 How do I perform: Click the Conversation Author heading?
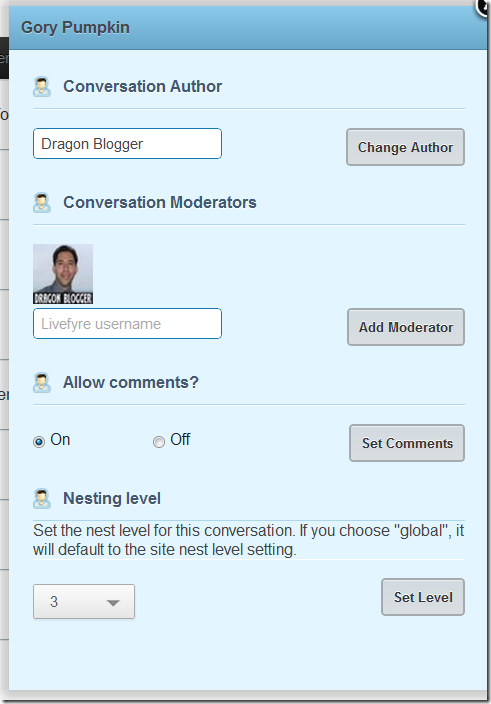(x=142, y=86)
